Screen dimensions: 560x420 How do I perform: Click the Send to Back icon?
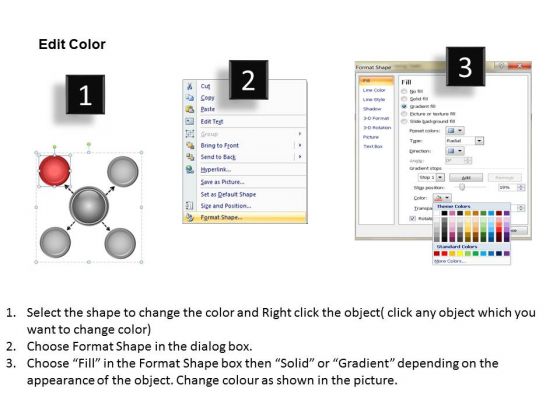(x=190, y=157)
